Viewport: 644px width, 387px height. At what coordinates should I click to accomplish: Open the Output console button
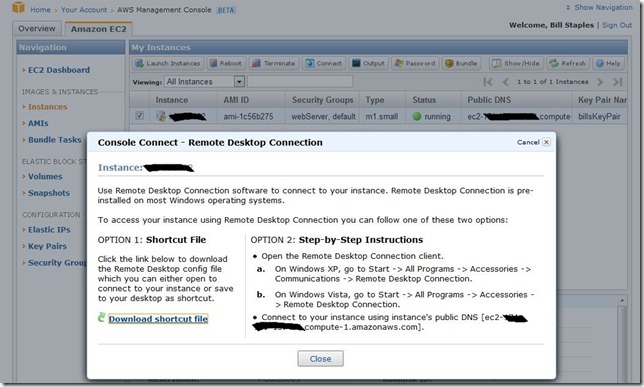[368, 63]
